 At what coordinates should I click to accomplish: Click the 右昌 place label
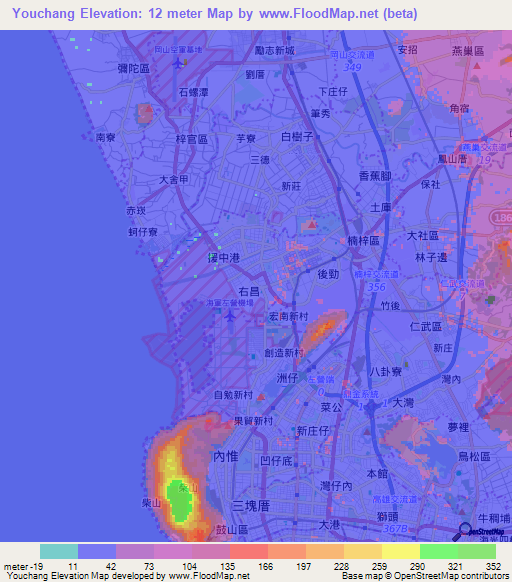(x=249, y=291)
